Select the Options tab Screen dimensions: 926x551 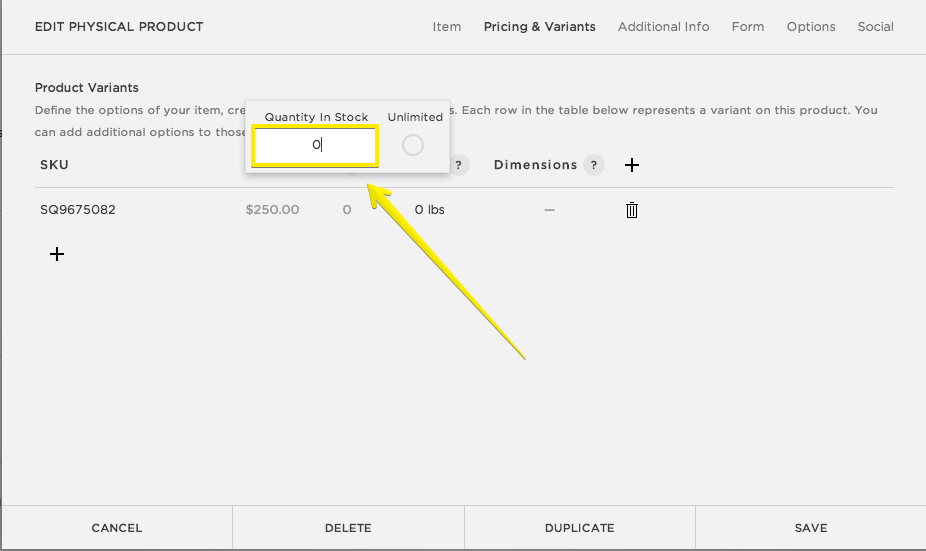(x=810, y=27)
